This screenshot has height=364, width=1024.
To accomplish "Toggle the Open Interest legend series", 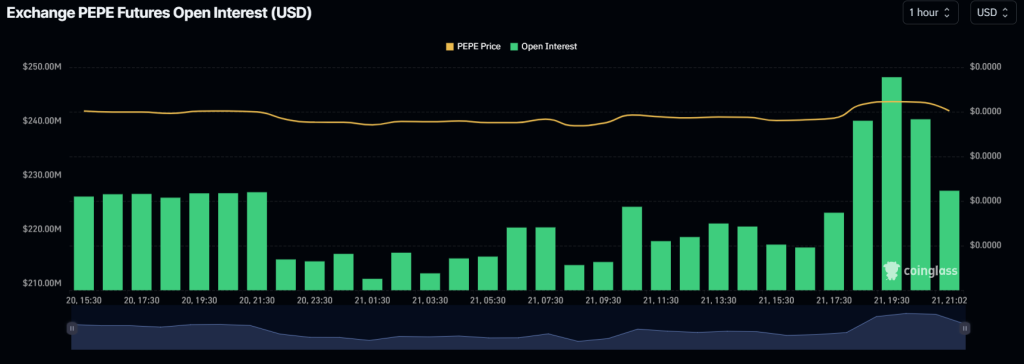I will 543,47.
